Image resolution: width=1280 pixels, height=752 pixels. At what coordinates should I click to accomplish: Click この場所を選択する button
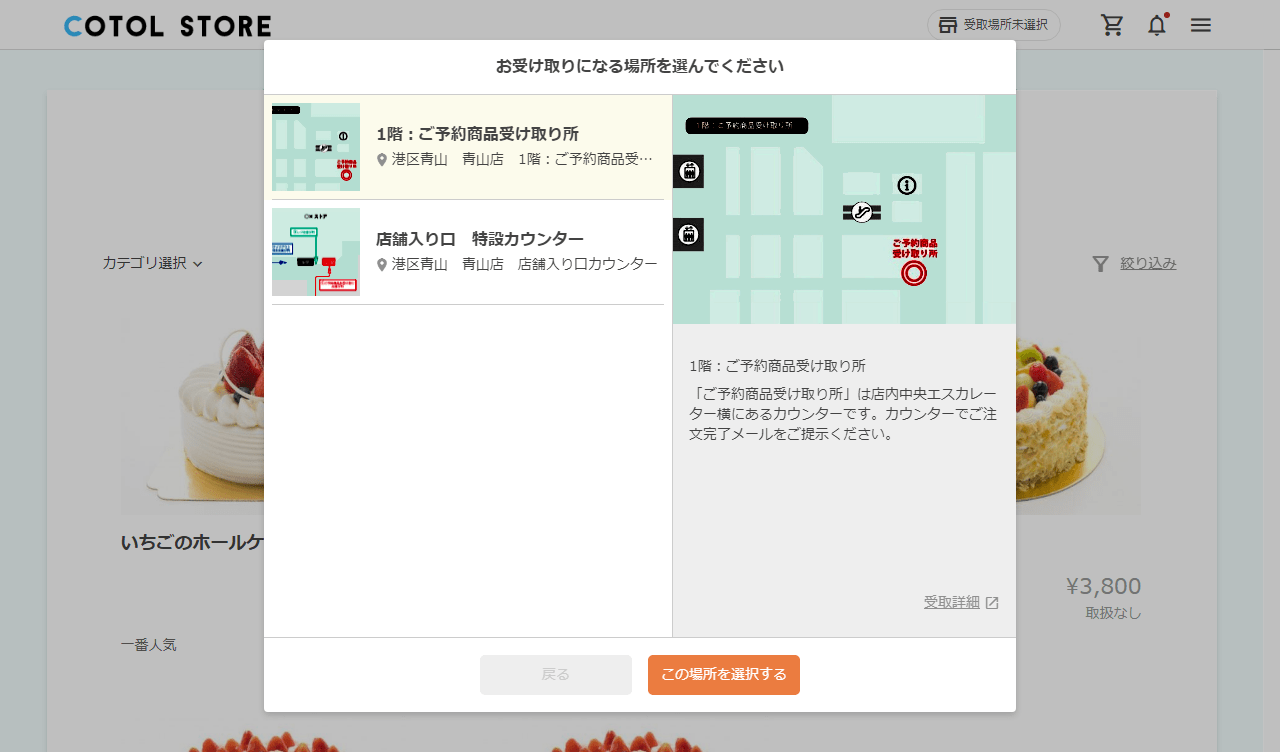(x=724, y=675)
